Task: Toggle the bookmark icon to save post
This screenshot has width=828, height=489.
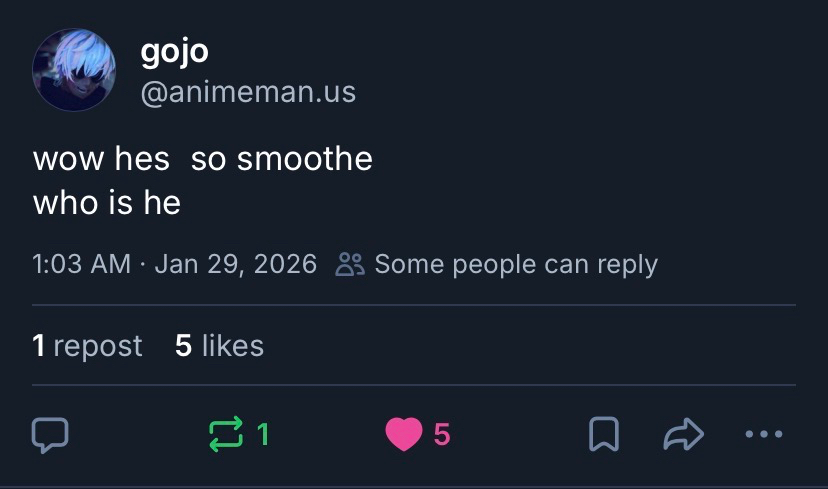Action: coord(602,434)
